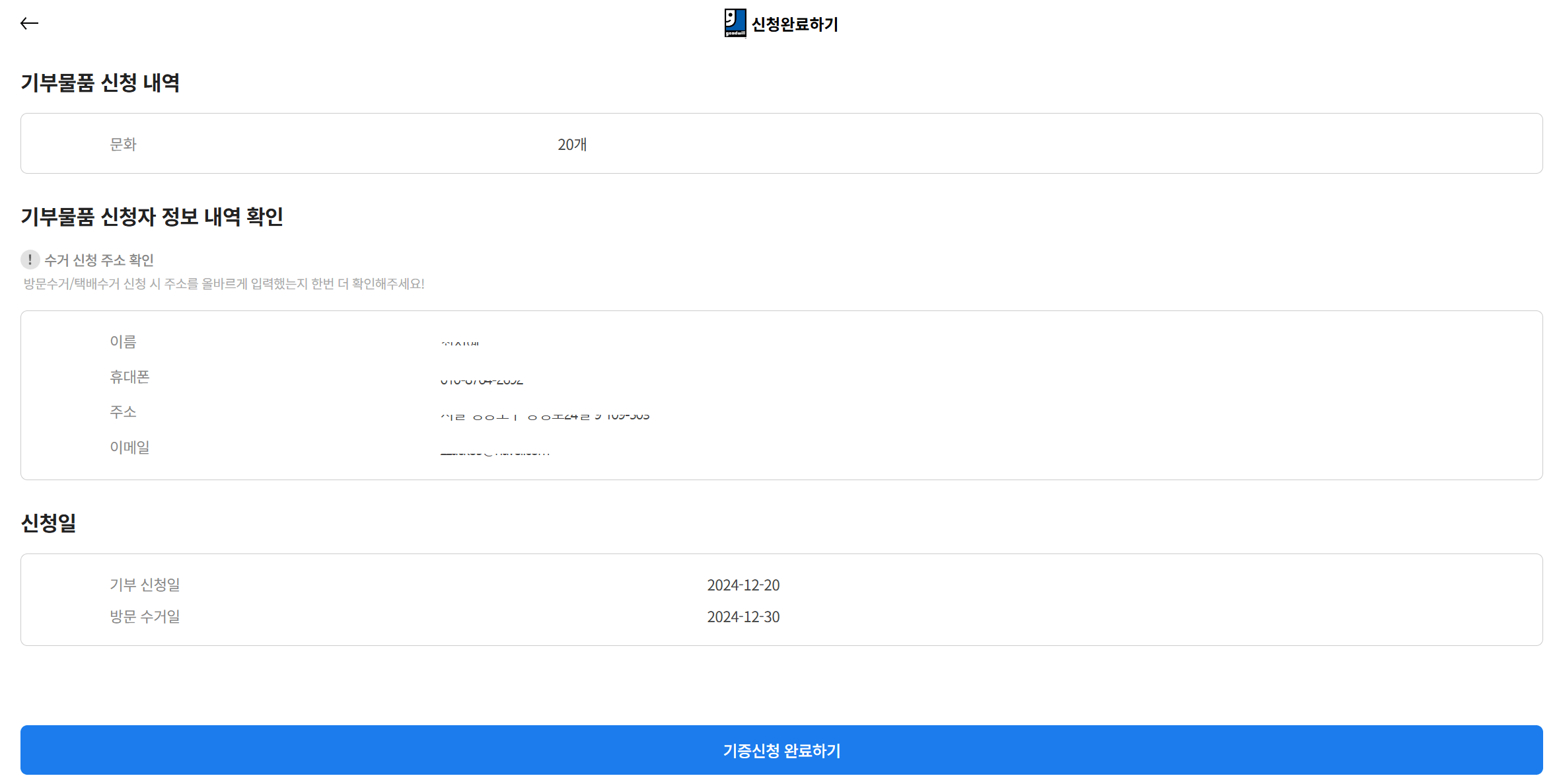Select the 방문 수거일 date 2024-12-30
The height and width of the screenshot is (784, 1557).
(743, 616)
